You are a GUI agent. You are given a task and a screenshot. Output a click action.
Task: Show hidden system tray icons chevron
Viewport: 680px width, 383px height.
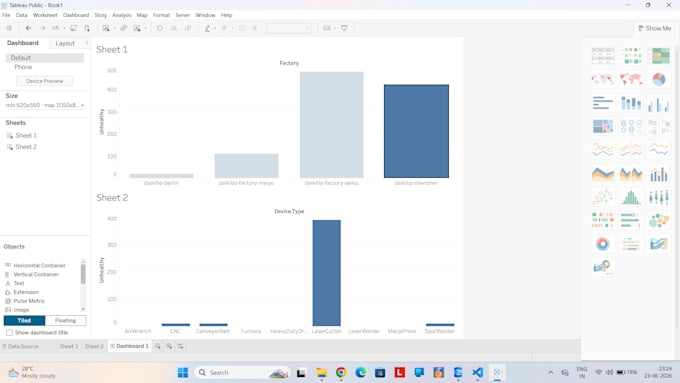coord(551,373)
